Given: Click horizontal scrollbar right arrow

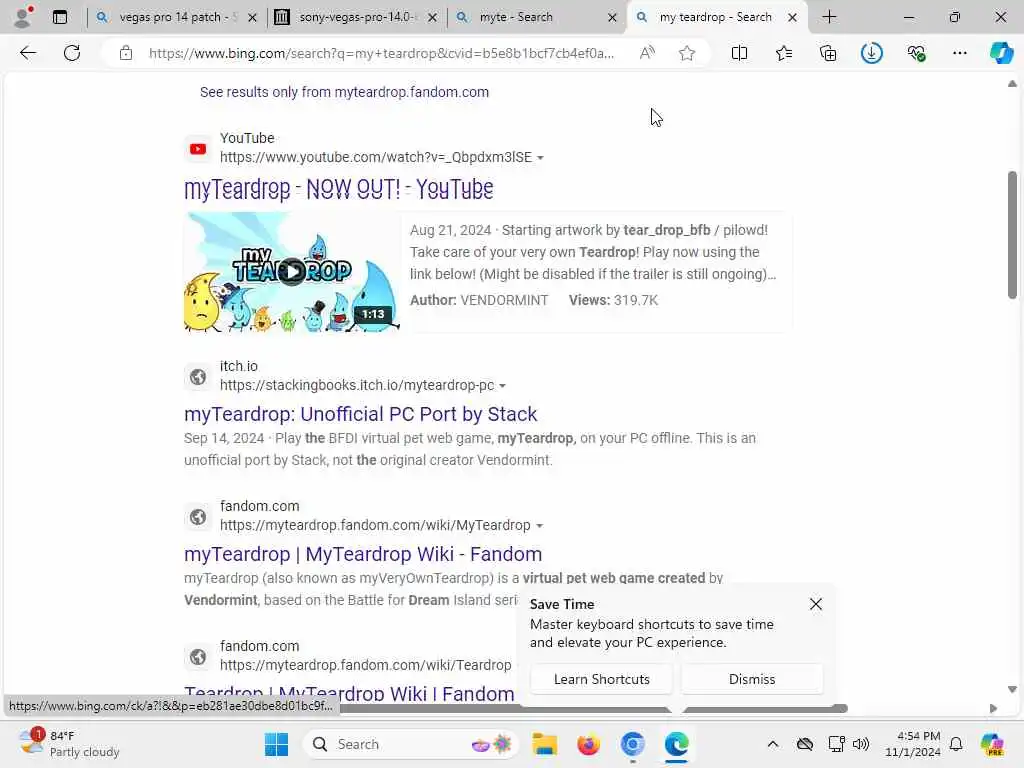Looking at the screenshot, I should [993, 709].
